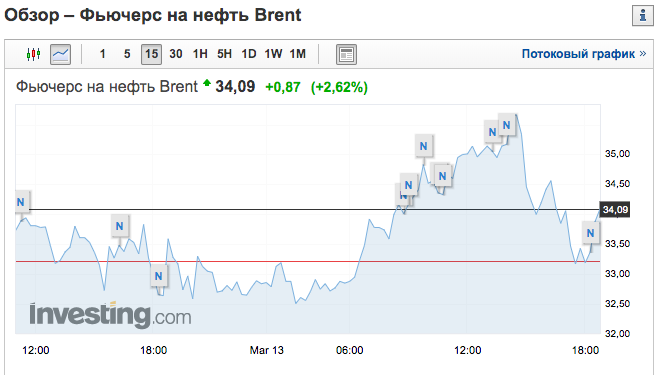Choose the 1D timeframe
The image size is (659, 375).
(249, 54)
